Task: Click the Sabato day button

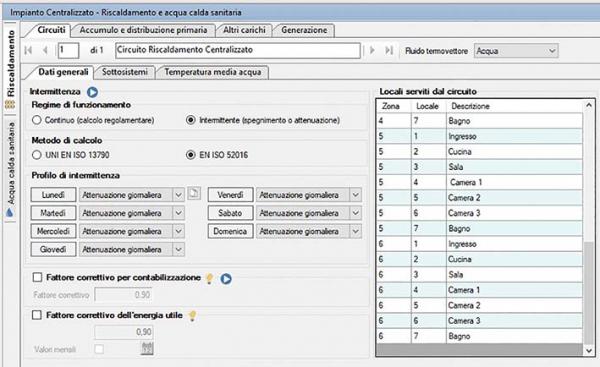Action: tap(230, 213)
